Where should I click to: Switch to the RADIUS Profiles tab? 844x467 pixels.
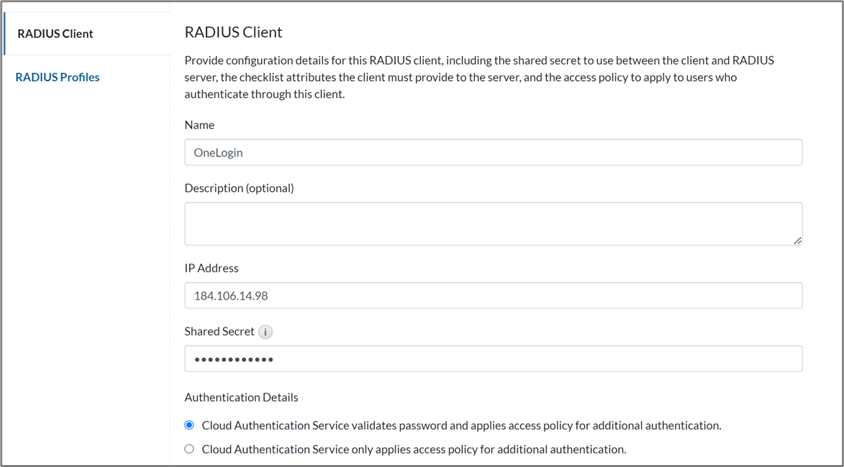[57, 77]
